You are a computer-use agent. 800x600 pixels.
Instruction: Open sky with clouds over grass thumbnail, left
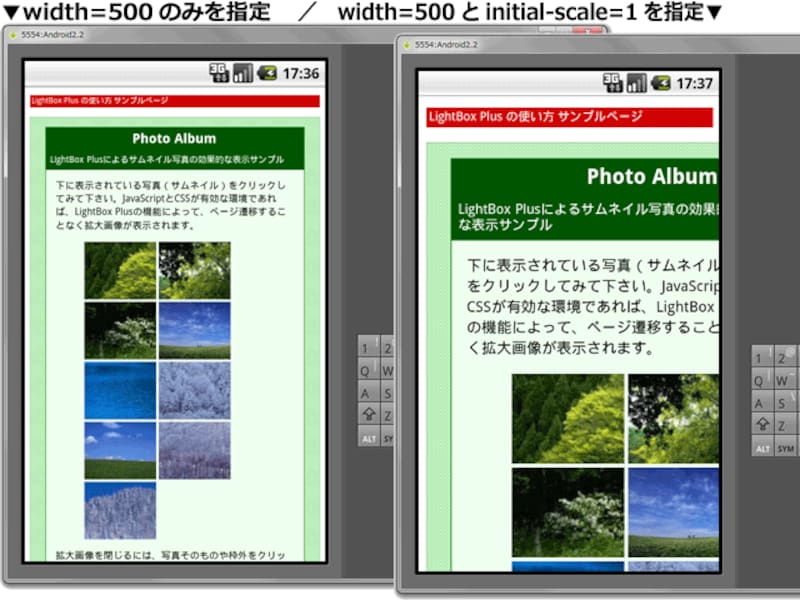[x=120, y=451]
